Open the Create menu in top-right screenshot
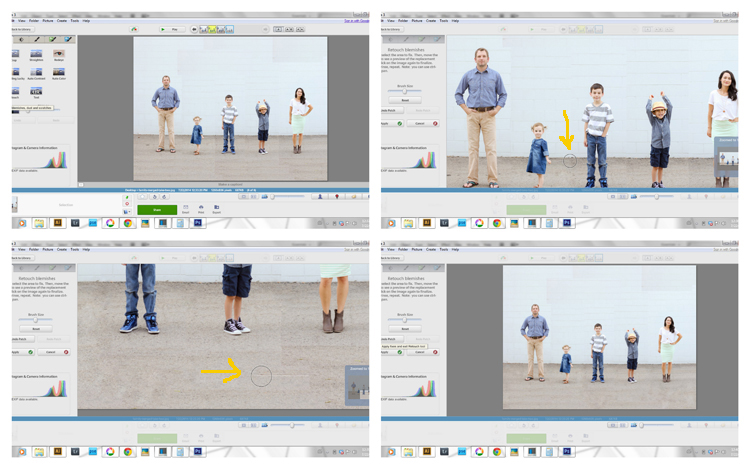The width and height of the screenshot is (750, 469). click(x=431, y=20)
